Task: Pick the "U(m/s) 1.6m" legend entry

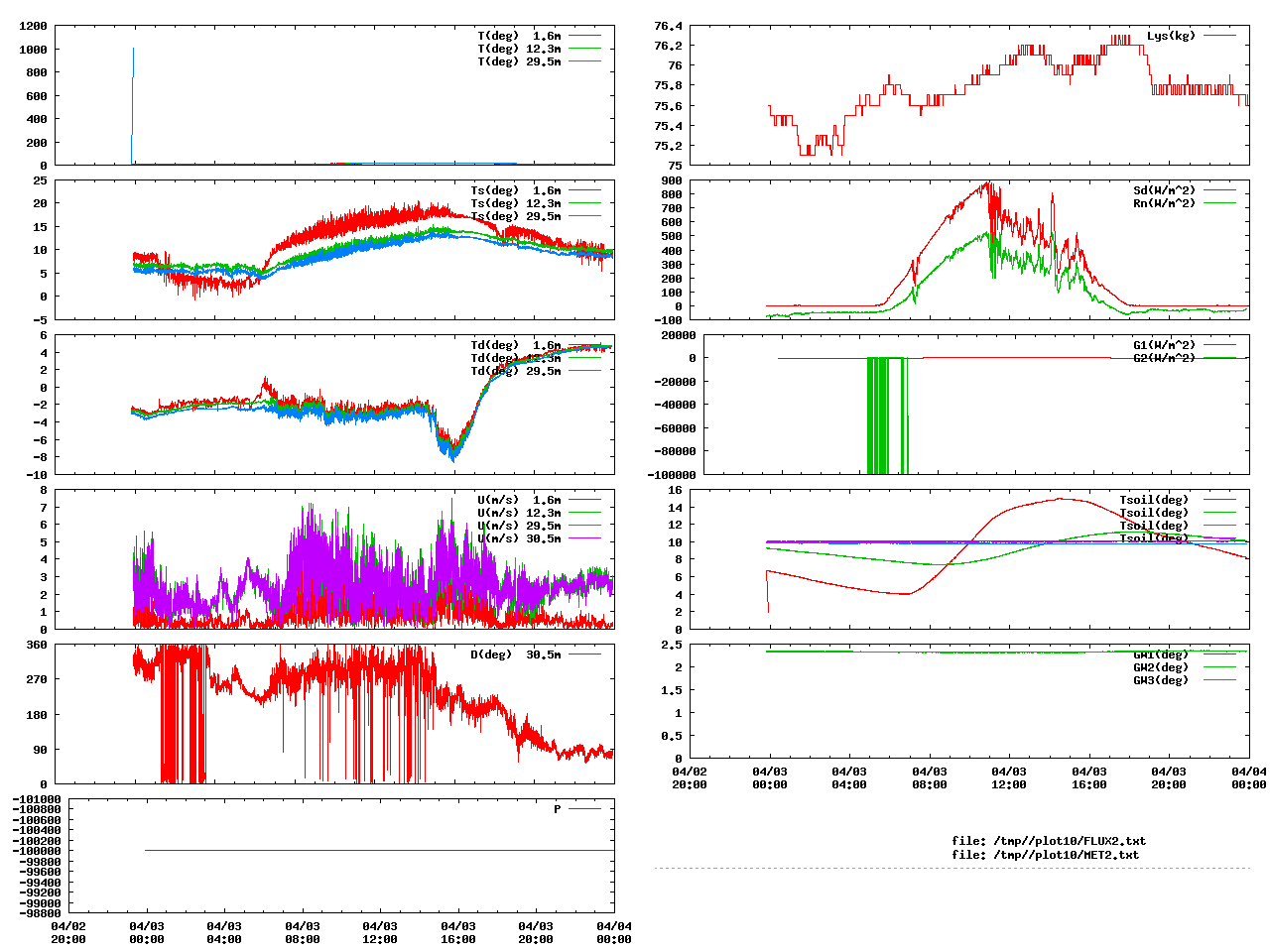Action: pos(519,500)
